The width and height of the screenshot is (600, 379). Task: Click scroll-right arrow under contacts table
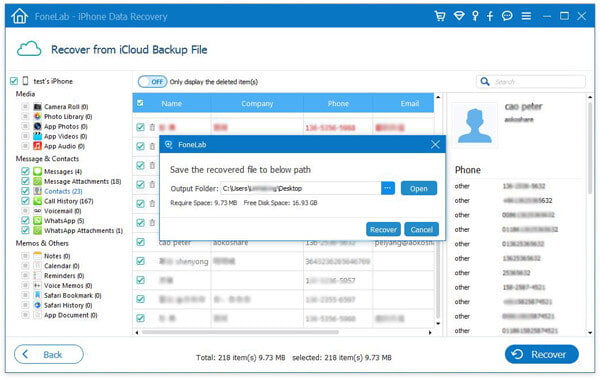click(430, 332)
